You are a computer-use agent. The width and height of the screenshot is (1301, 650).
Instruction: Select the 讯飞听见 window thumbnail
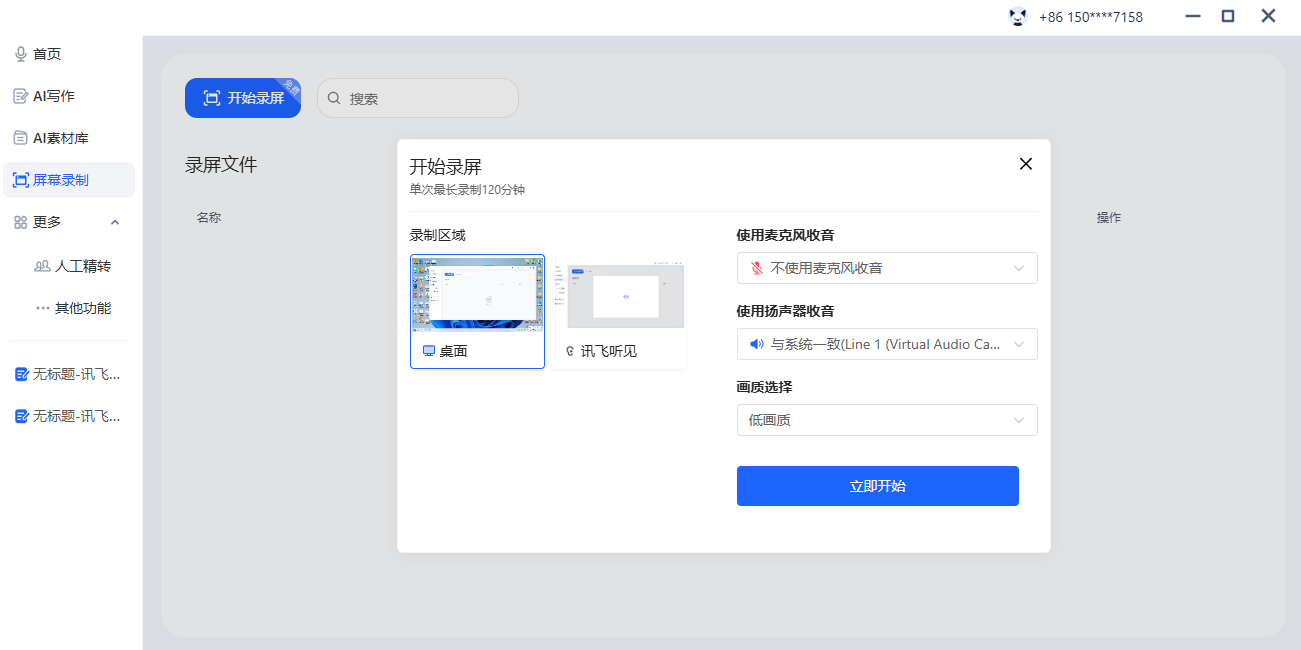tap(619, 295)
